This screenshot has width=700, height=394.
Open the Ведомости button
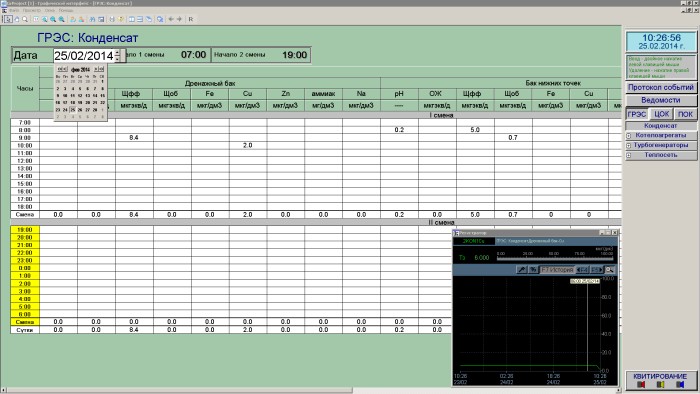click(661, 100)
